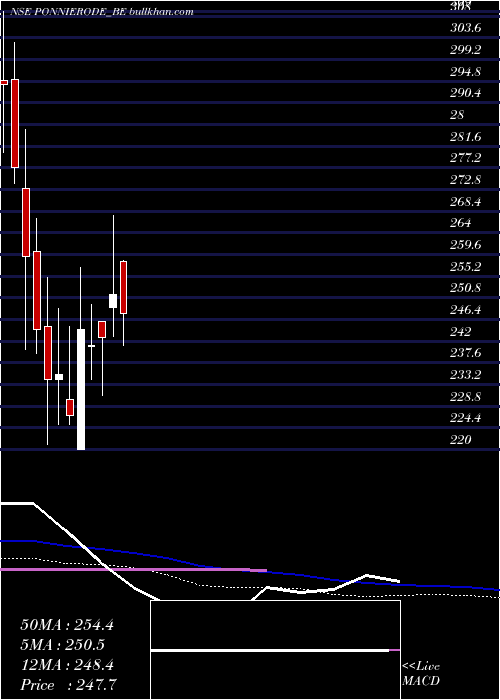Click the NSE PONNIERODE_BE chart title
Viewport: 500px width, 700px height.
[x=101, y=12]
